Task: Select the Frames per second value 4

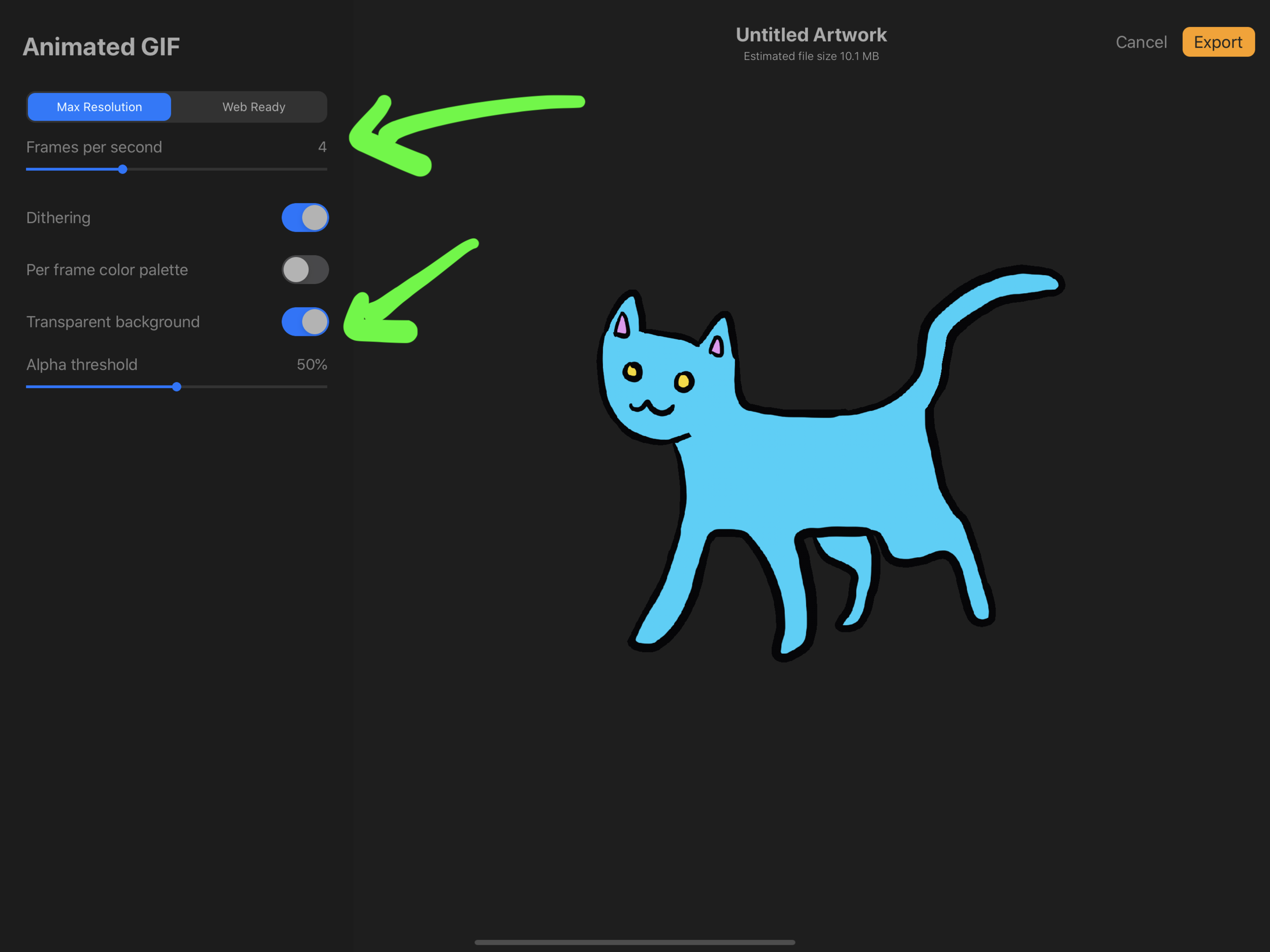Action: coord(323,147)
